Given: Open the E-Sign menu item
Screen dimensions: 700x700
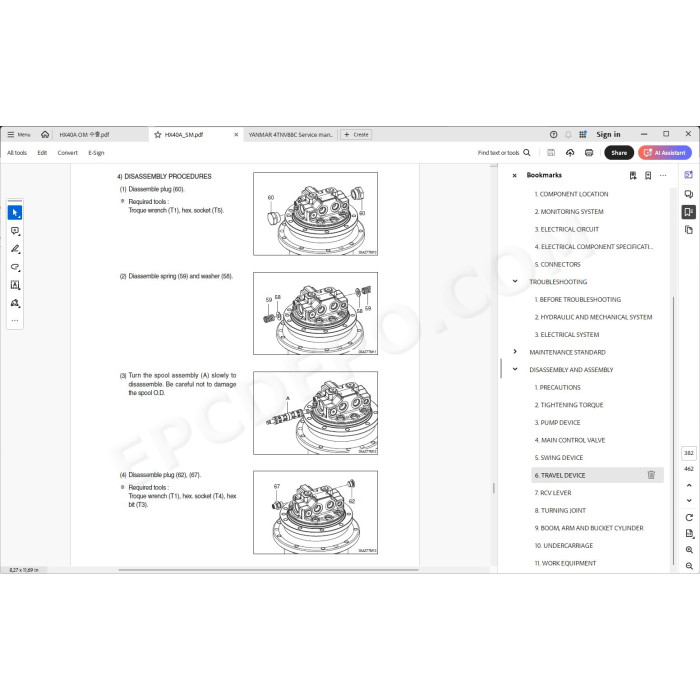Looking at the screenshot, I should pyautogui.click(x=96, y=153).
